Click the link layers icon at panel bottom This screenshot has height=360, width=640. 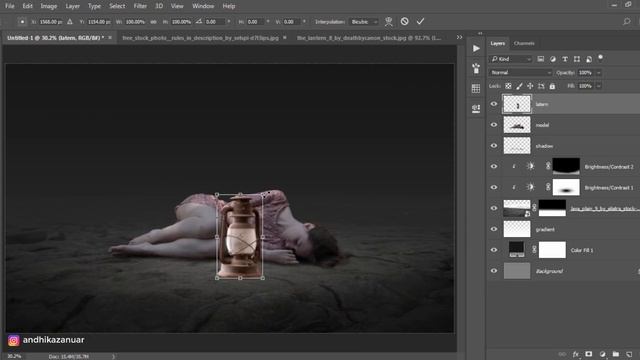point(562,354)
